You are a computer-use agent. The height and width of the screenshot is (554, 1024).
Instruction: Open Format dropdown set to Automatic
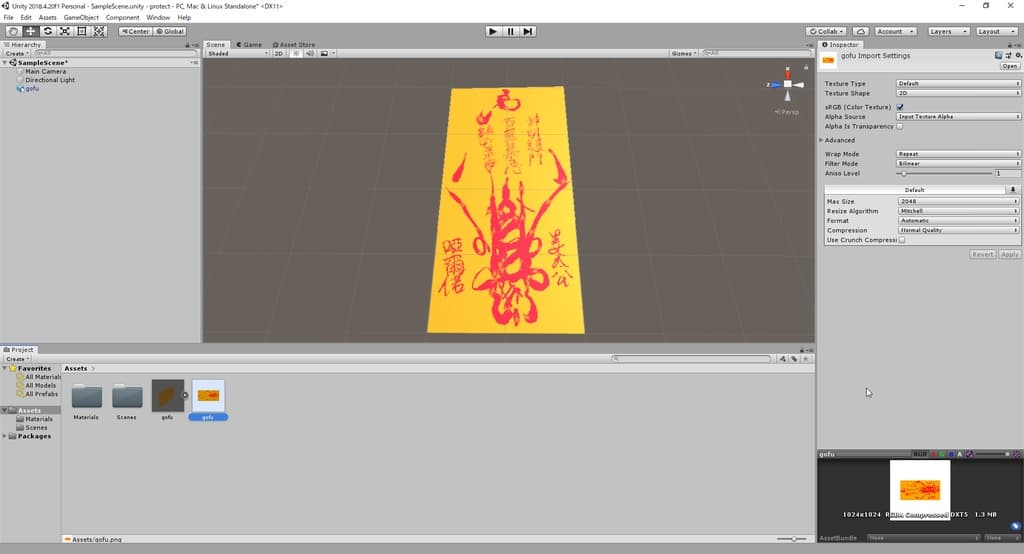[x=959, y=221]
